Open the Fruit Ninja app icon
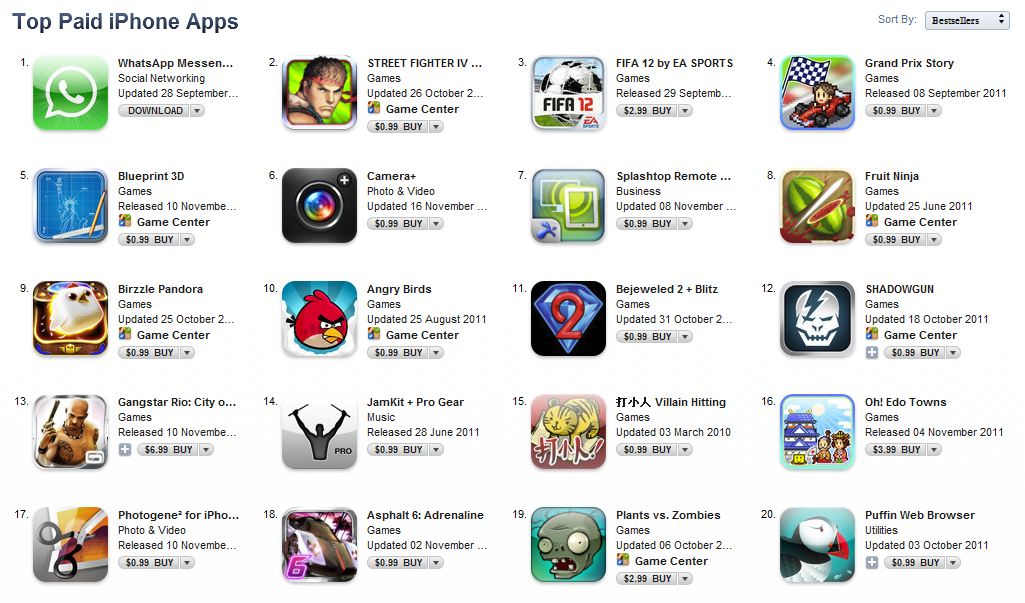The height and width of the screenshot is (603, 1025). pyautogui.click(x=818, y=206)
